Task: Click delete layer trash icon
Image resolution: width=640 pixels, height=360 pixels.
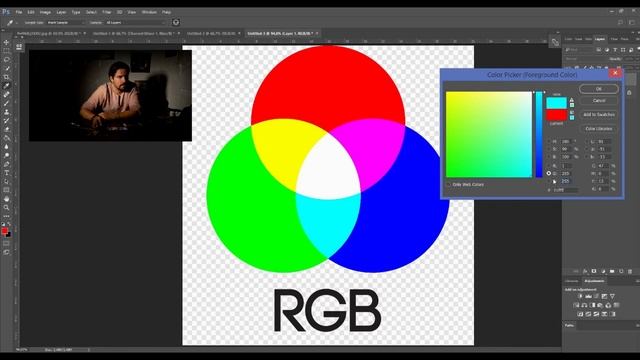Action: [x=630, y=271]
